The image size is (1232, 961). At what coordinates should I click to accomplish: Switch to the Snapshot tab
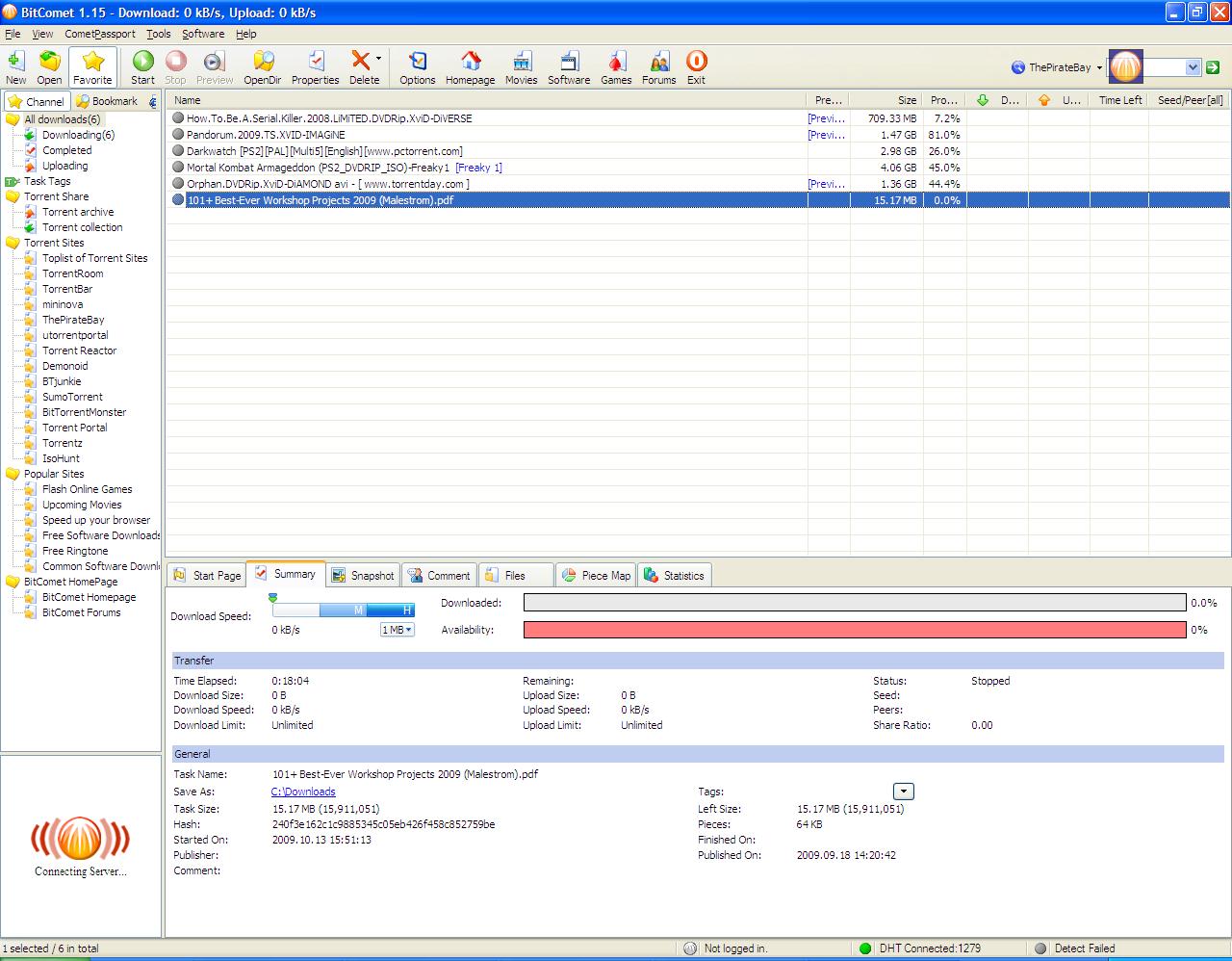pyautogui.click(x=363, y=575)
